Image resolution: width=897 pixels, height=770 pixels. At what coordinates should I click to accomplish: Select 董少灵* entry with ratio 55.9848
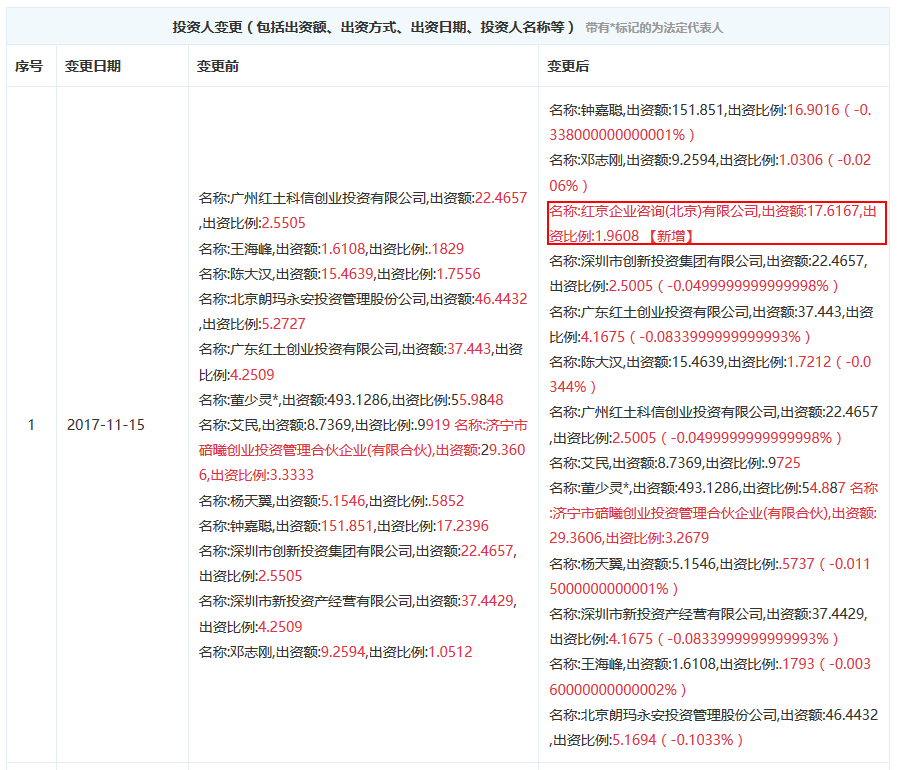351,400
